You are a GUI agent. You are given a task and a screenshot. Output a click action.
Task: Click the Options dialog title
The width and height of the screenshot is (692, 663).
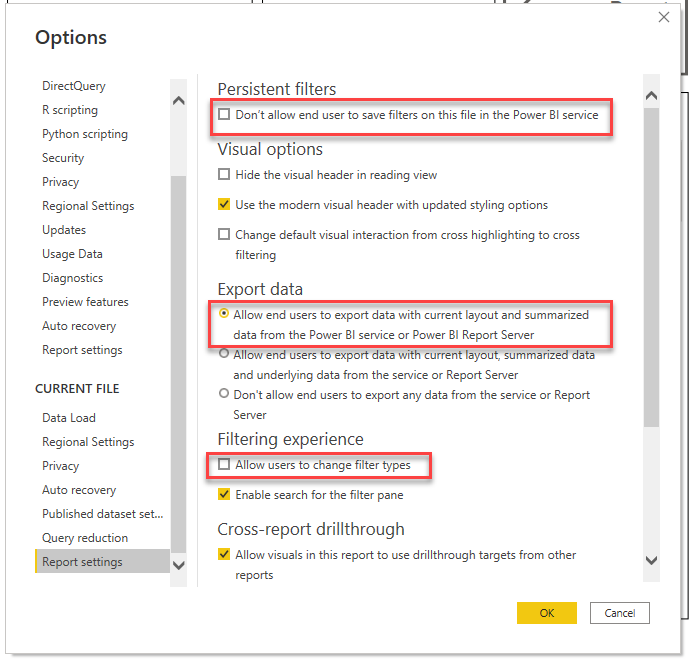[x=71, y=38]
